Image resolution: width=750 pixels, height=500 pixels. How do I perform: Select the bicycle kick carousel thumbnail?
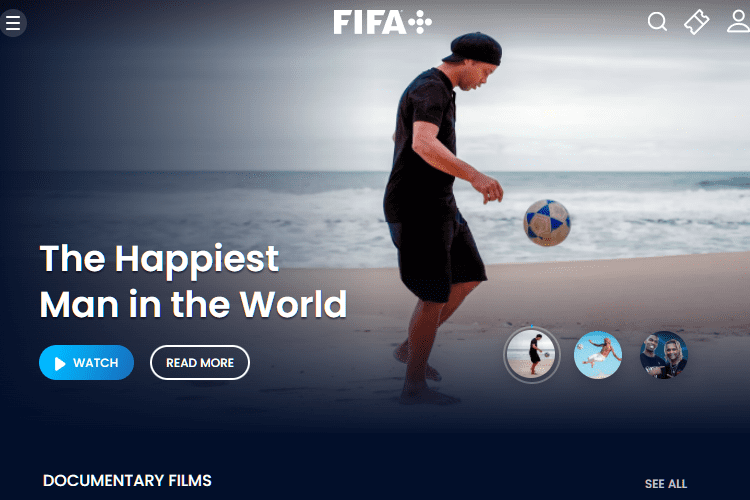598,355
